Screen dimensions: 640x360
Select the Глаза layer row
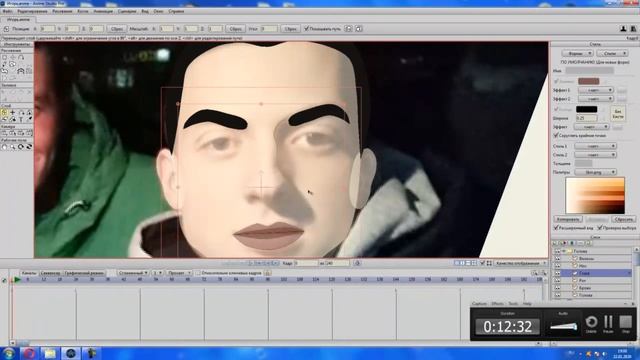tap(591, 273)
